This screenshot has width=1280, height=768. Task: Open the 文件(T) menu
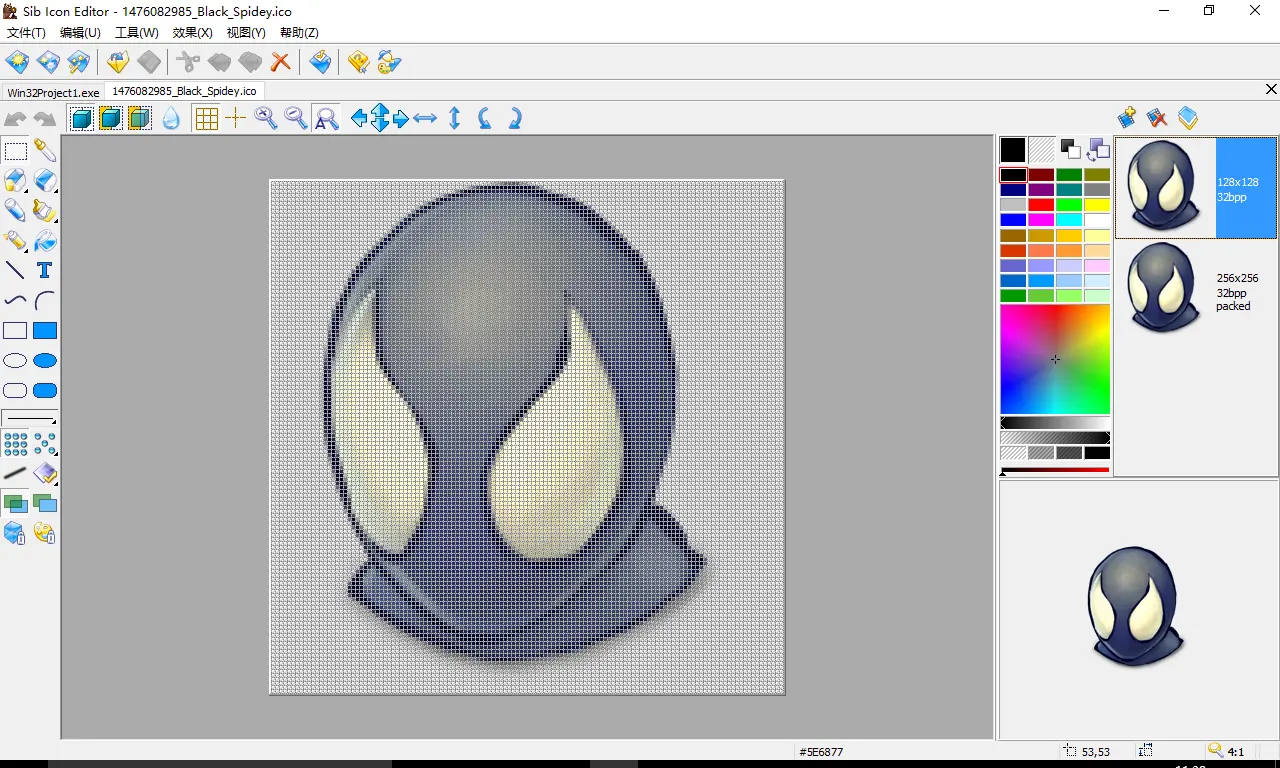coord(26,33)
